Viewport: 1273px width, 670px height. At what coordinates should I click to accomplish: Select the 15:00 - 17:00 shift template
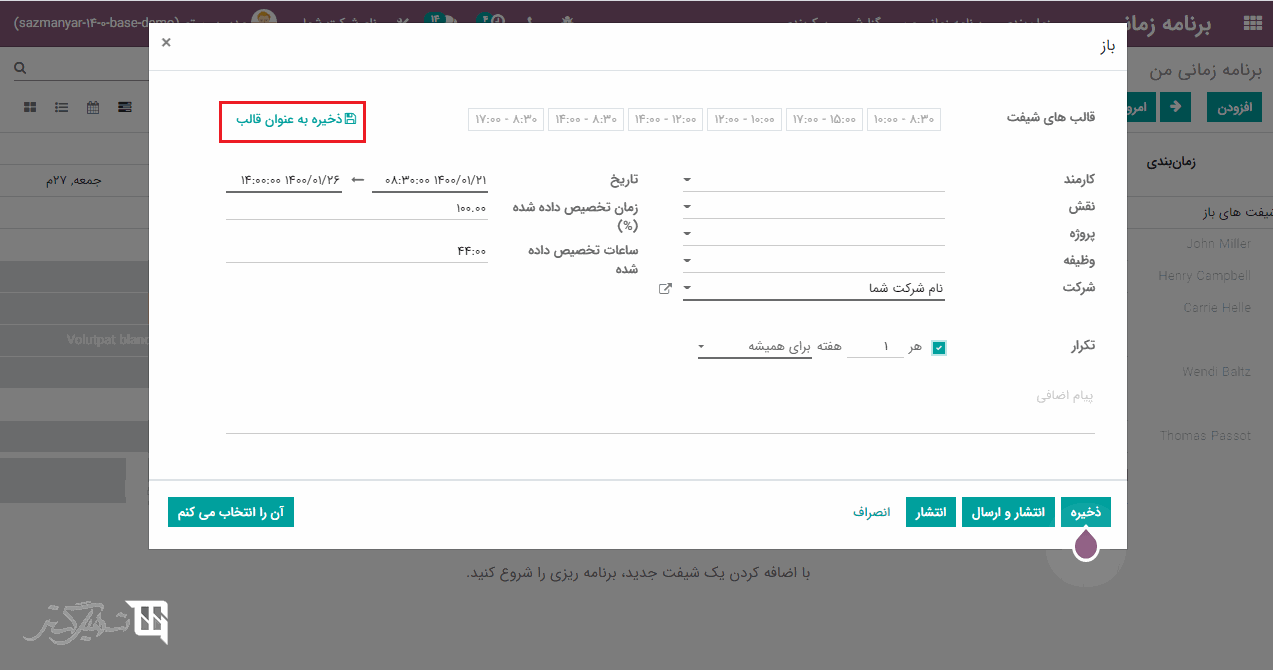(822, 119)
